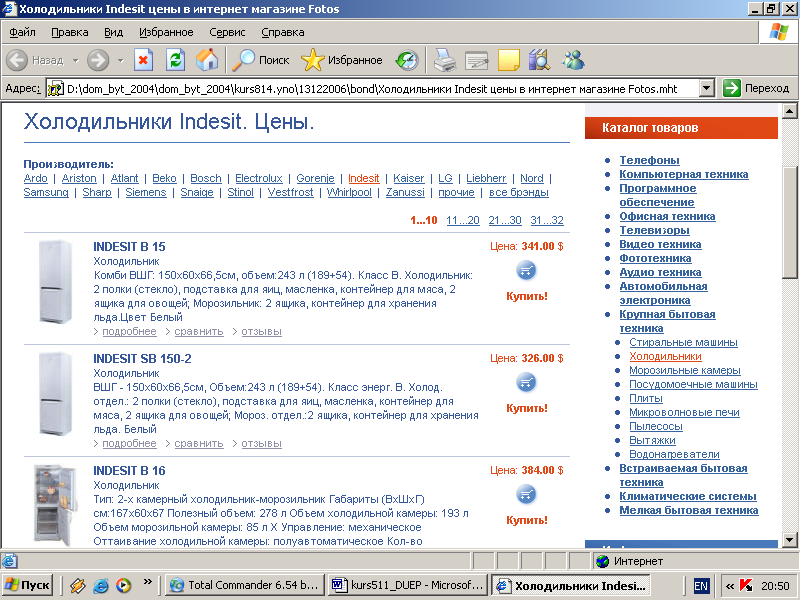Open Favorites star button

(x=341, y=60)
